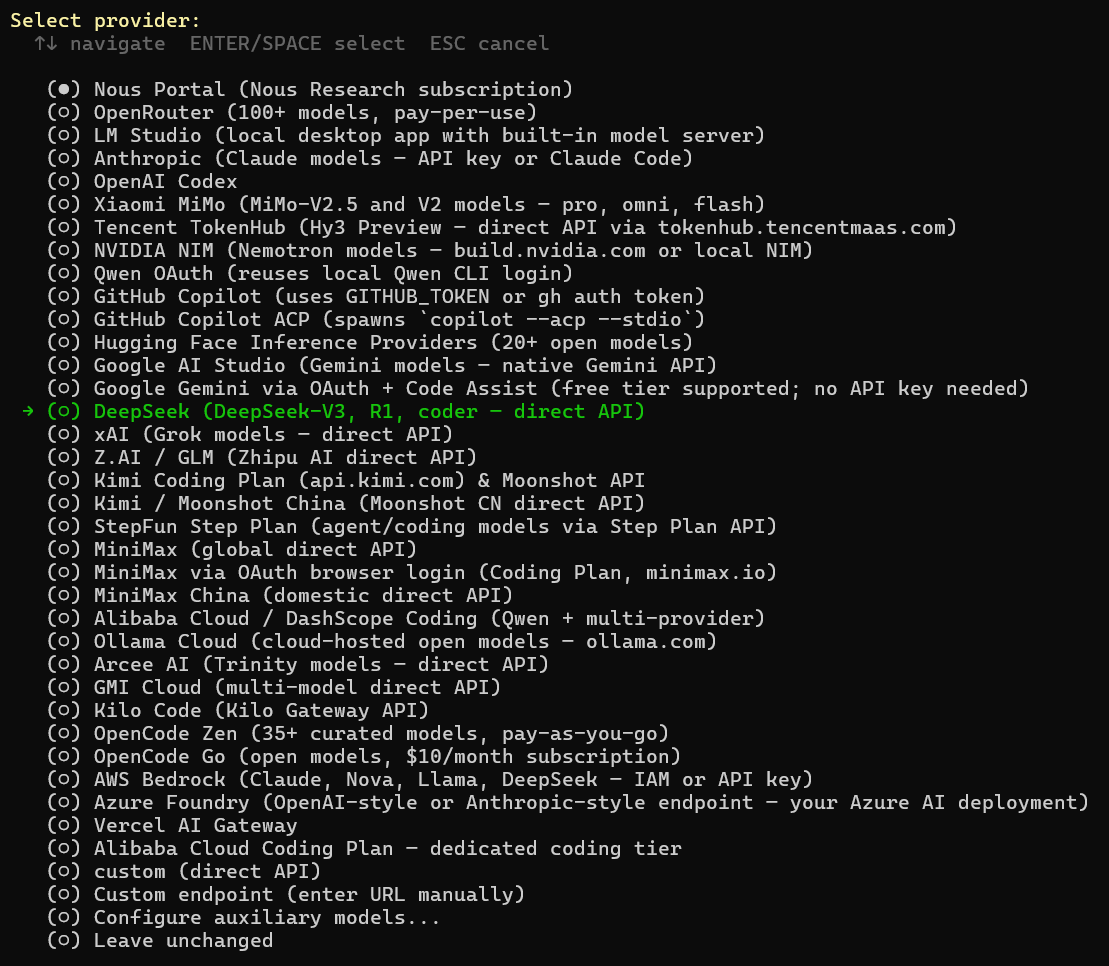Choose Google AI Studio Gemini API
Image resolution: width=1109 pixels, height=966 pixels.
[x=382, y=365]
